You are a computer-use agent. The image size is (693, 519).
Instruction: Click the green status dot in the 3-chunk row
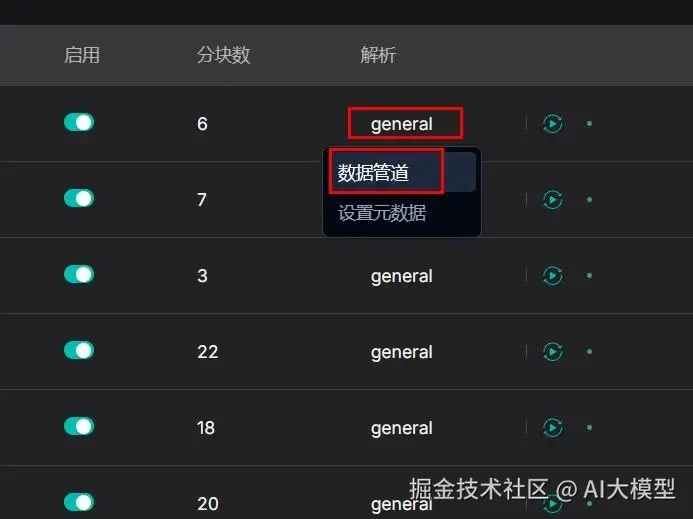point(589,275)
